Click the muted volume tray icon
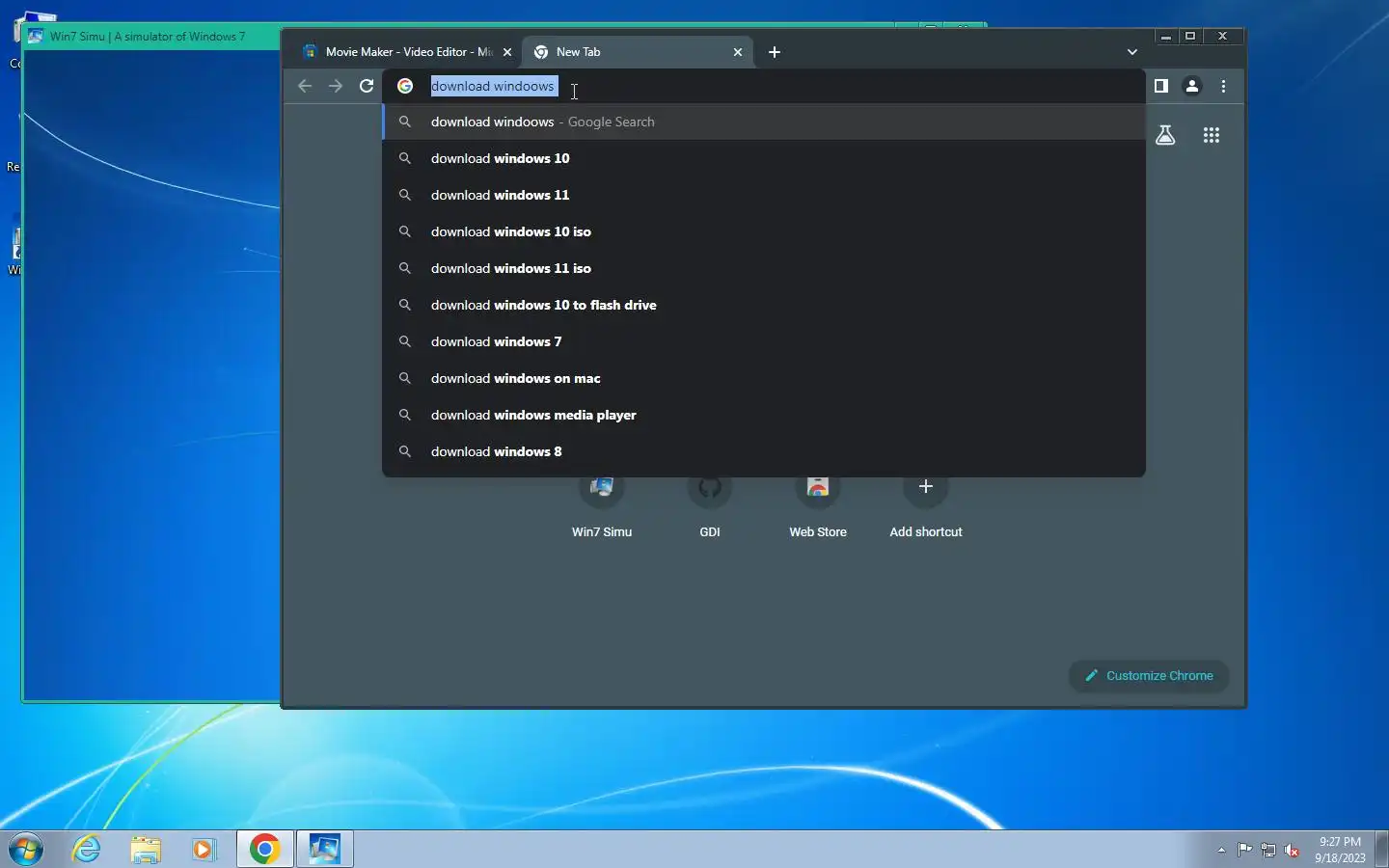The image size is (1389, 868). (1293, 851)
